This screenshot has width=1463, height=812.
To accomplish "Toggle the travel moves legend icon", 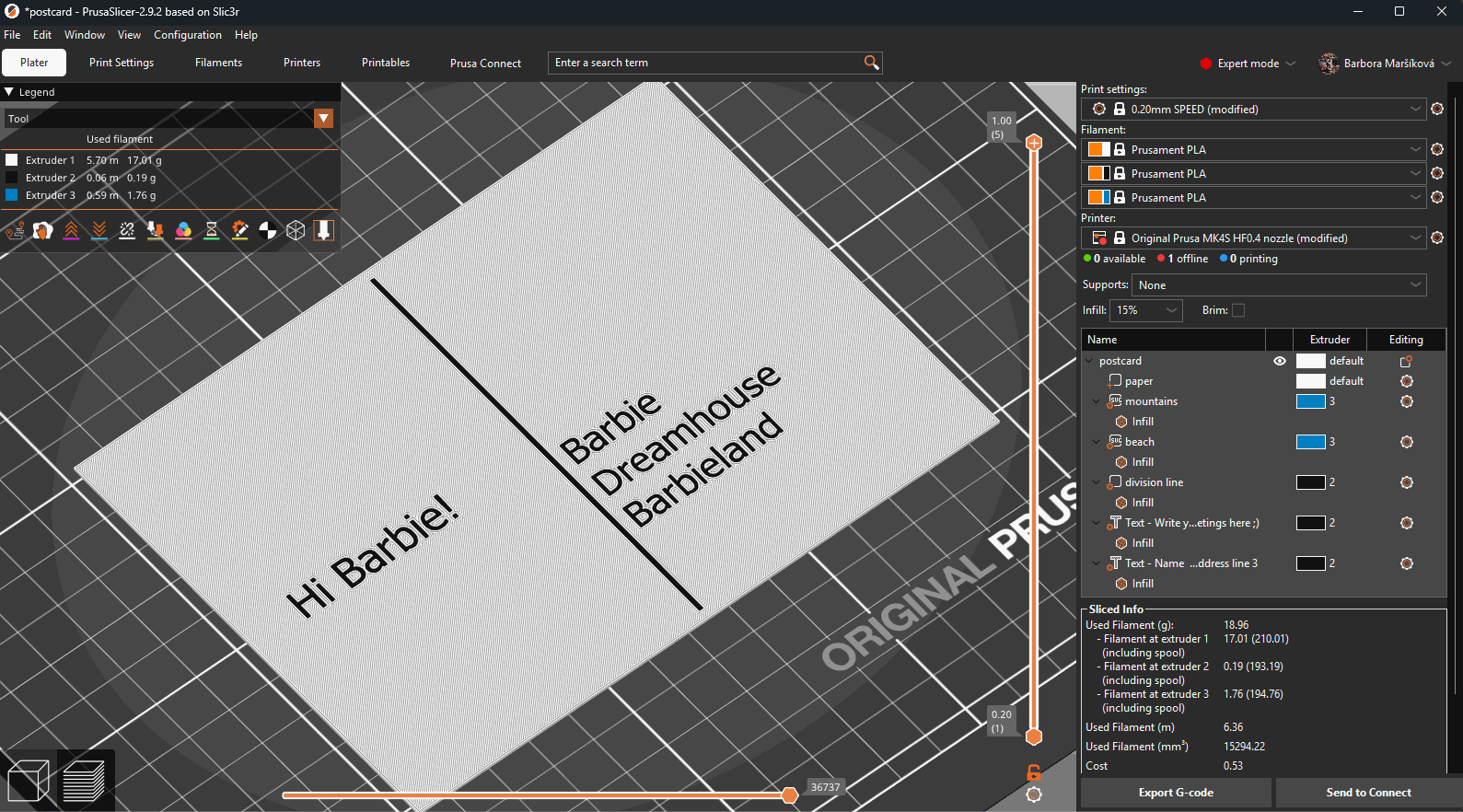I will (x=15, y=230).
